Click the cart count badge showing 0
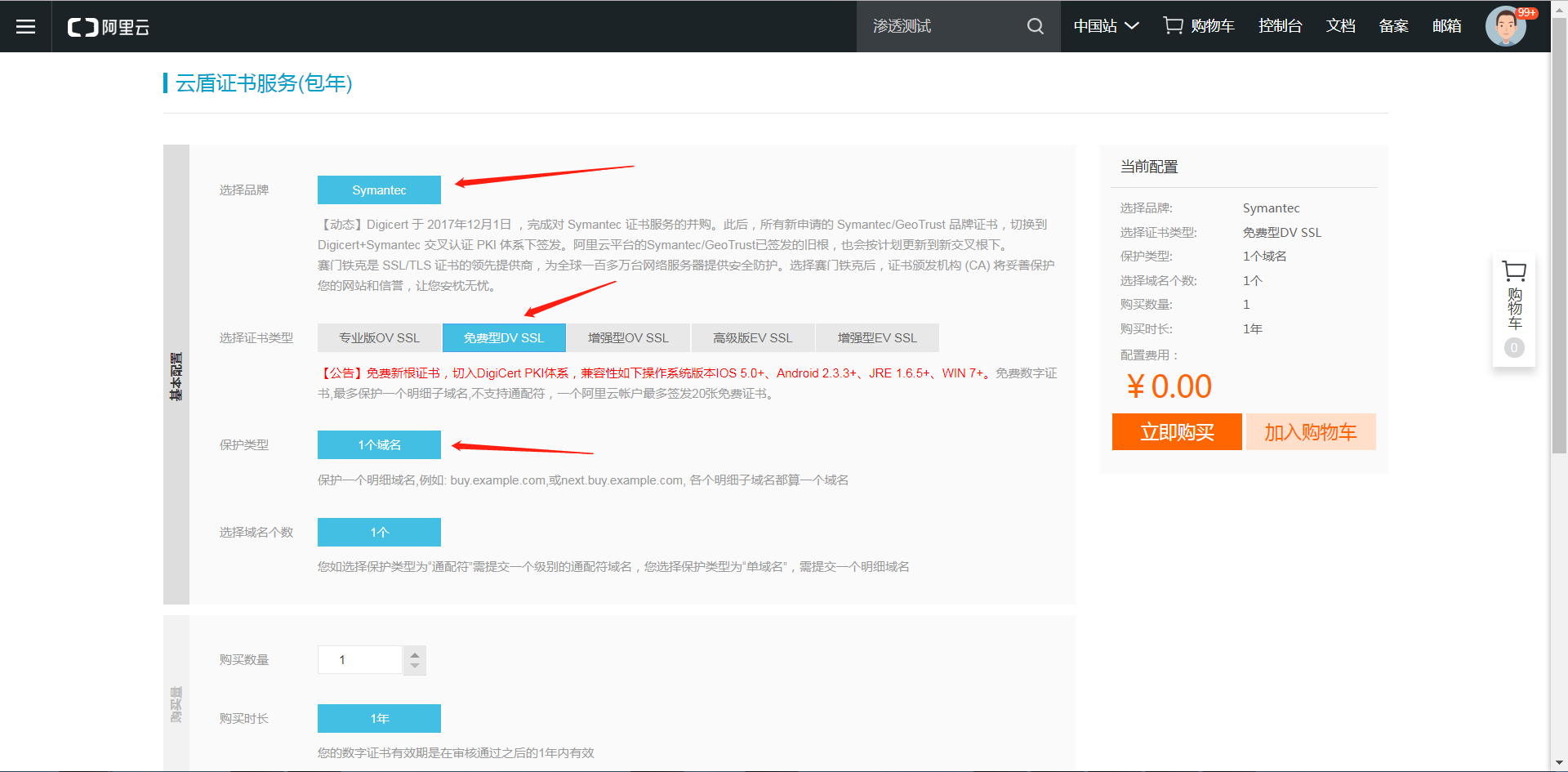The height and width of the screenshot is (772, 1568). click(1513, 348)
